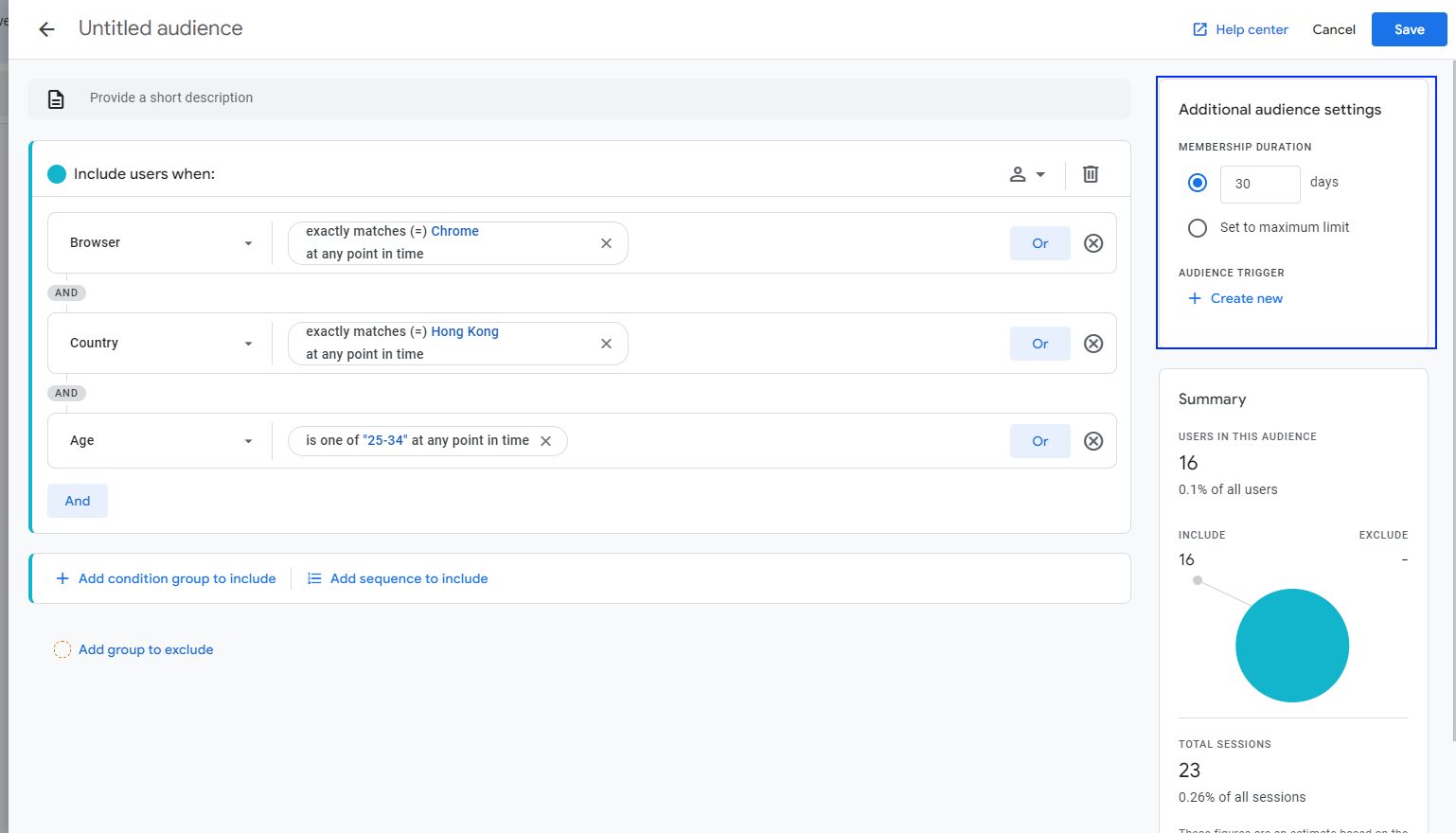Image resolution: width=1456 pixels, height=833 pixels.
Task: Click Or button in Age row
Action: 1039,441
